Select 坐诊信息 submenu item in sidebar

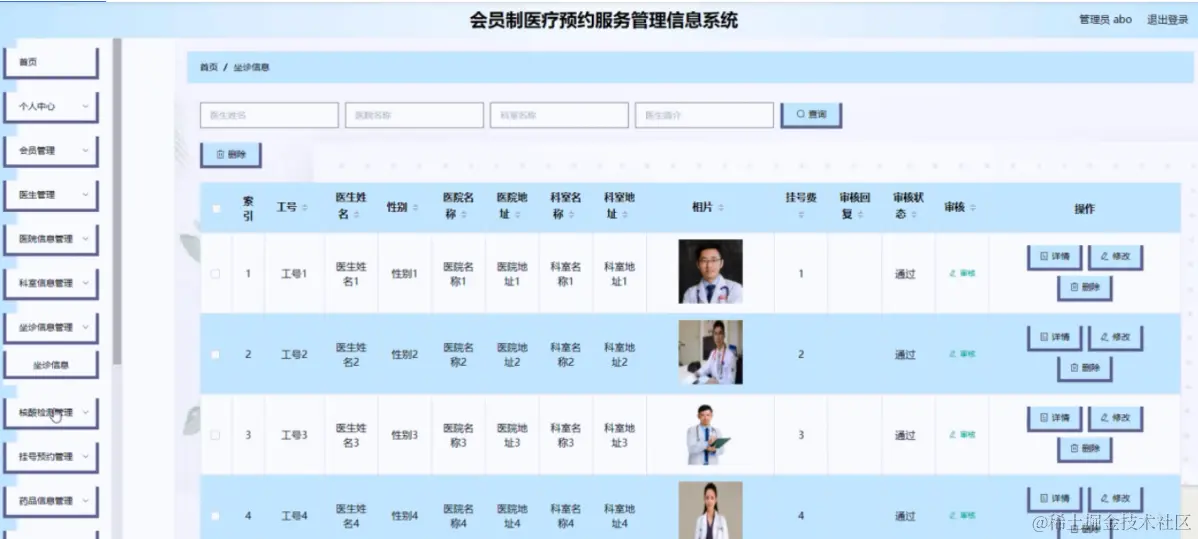[x=51, y=365]
